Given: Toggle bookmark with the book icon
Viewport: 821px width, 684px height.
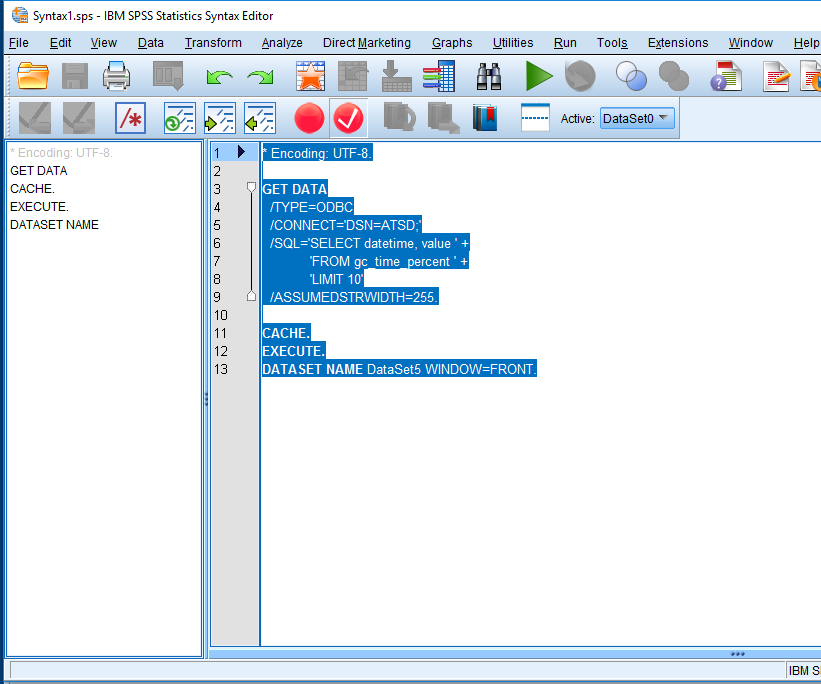Looking at the screenshot, I should tap(485, 118).
